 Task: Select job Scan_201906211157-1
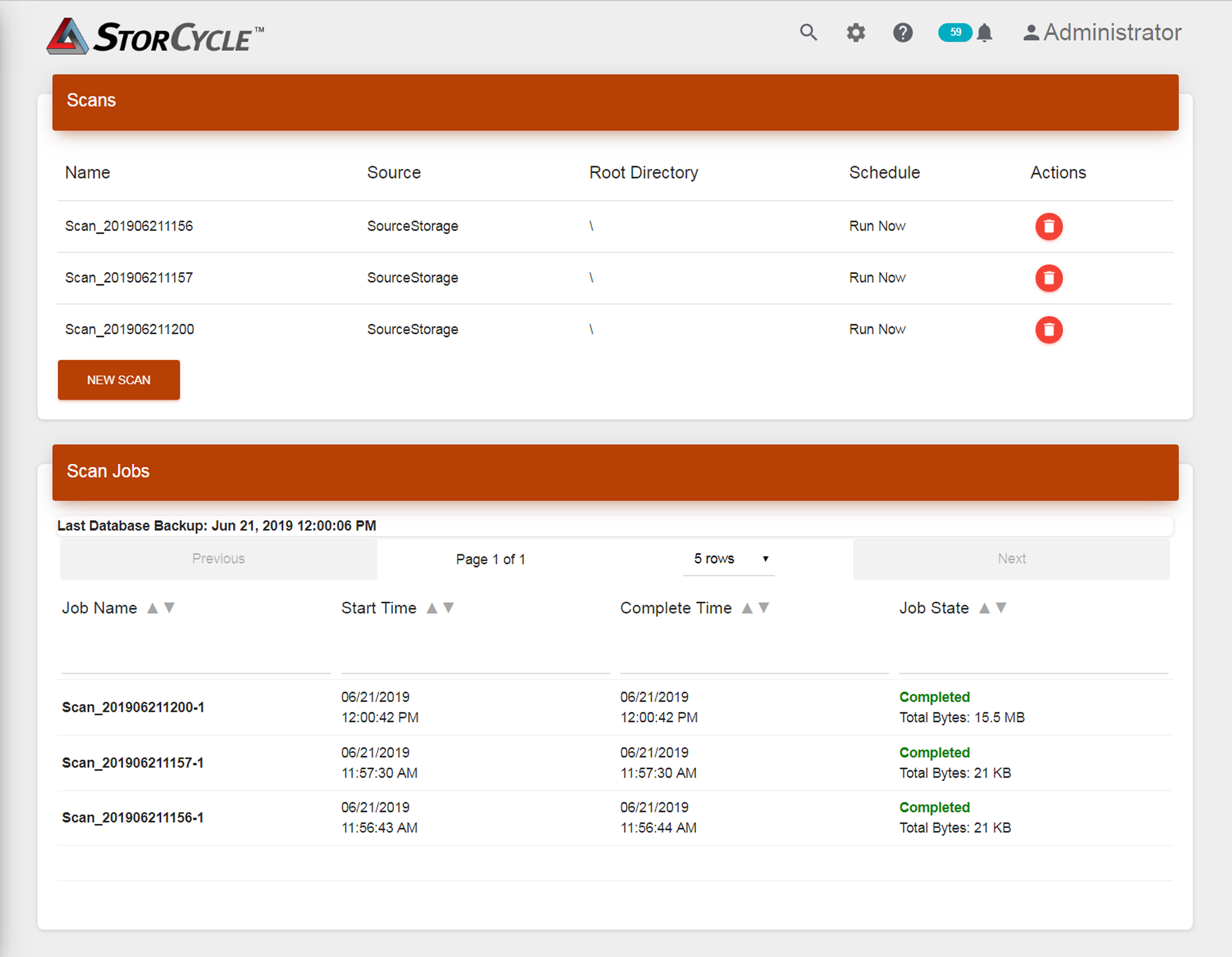pos(133,763)
